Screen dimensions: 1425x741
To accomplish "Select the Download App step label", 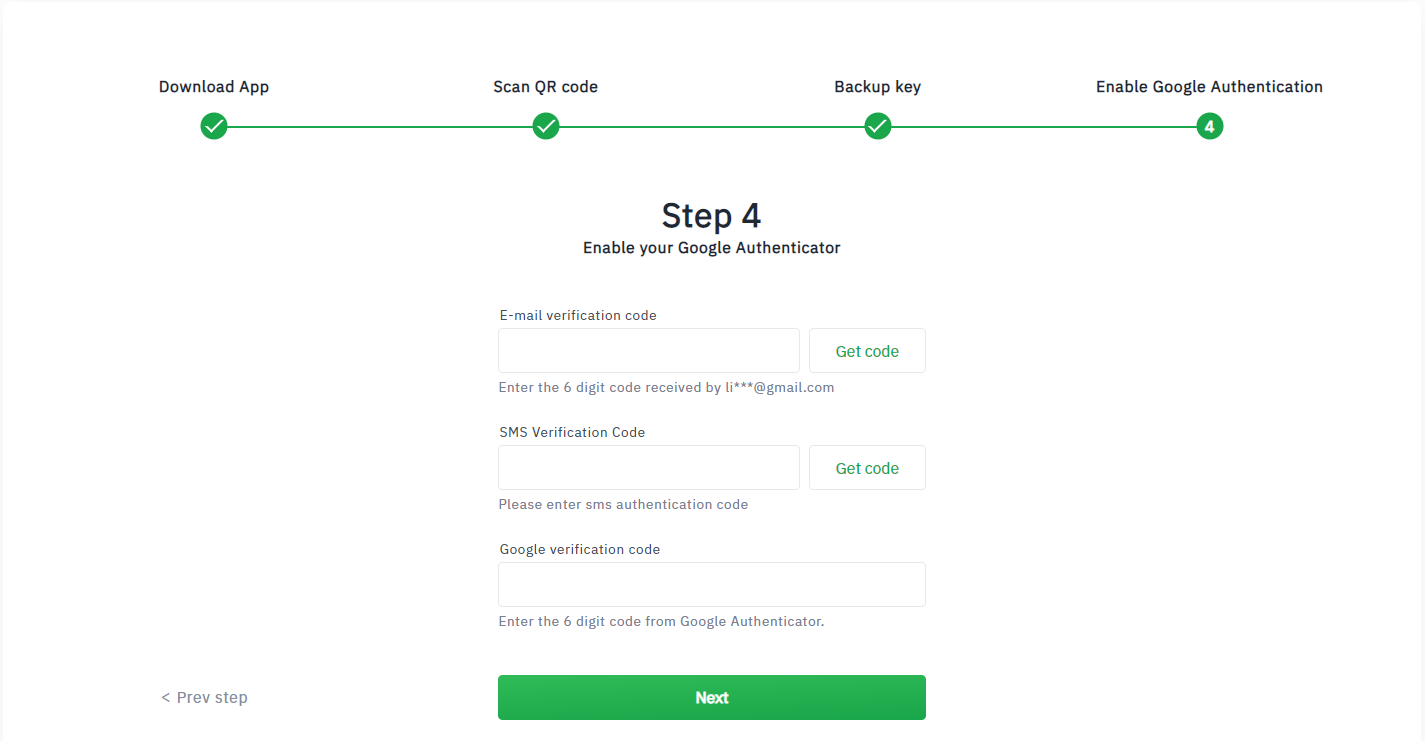I will tap(214, 87).
